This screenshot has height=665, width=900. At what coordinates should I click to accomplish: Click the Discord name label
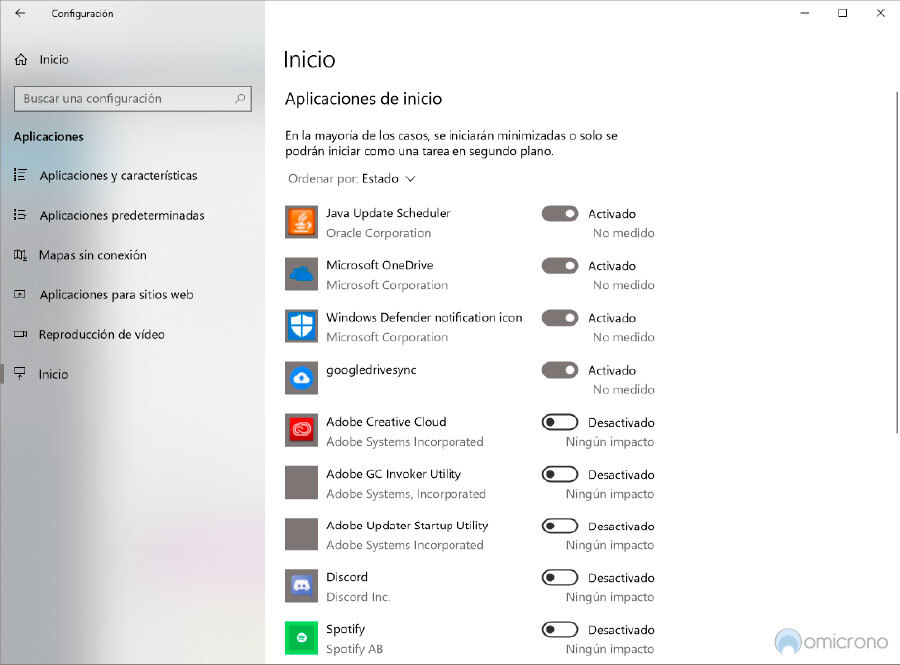[x=347, y=577]
